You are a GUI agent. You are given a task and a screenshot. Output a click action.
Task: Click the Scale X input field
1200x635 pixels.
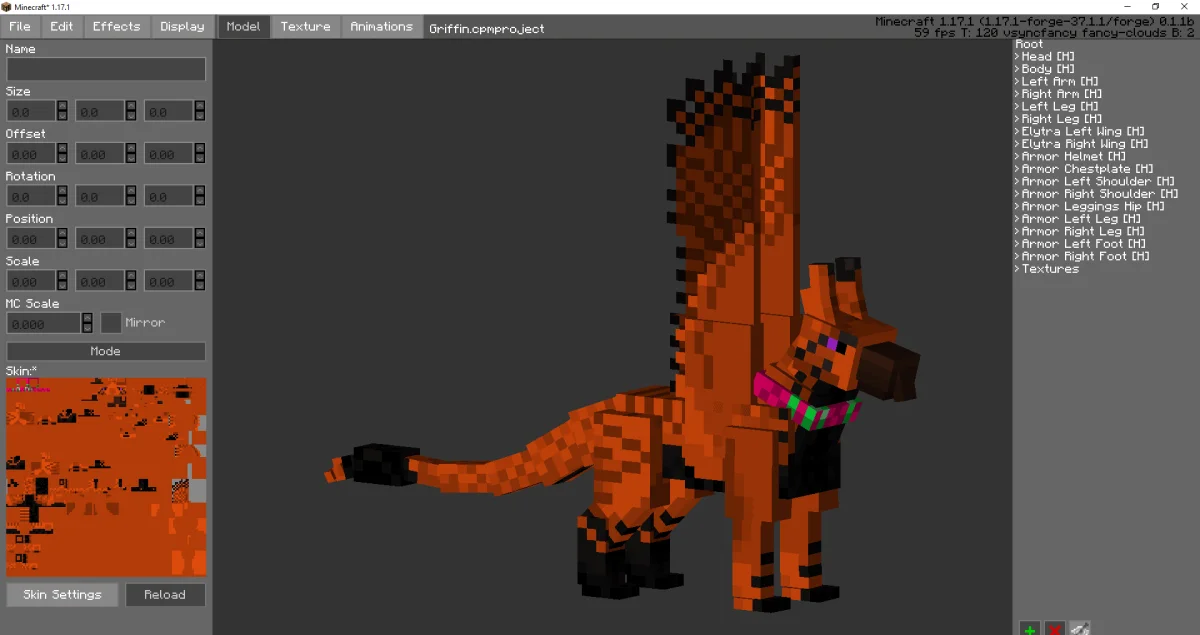[31, 281]
